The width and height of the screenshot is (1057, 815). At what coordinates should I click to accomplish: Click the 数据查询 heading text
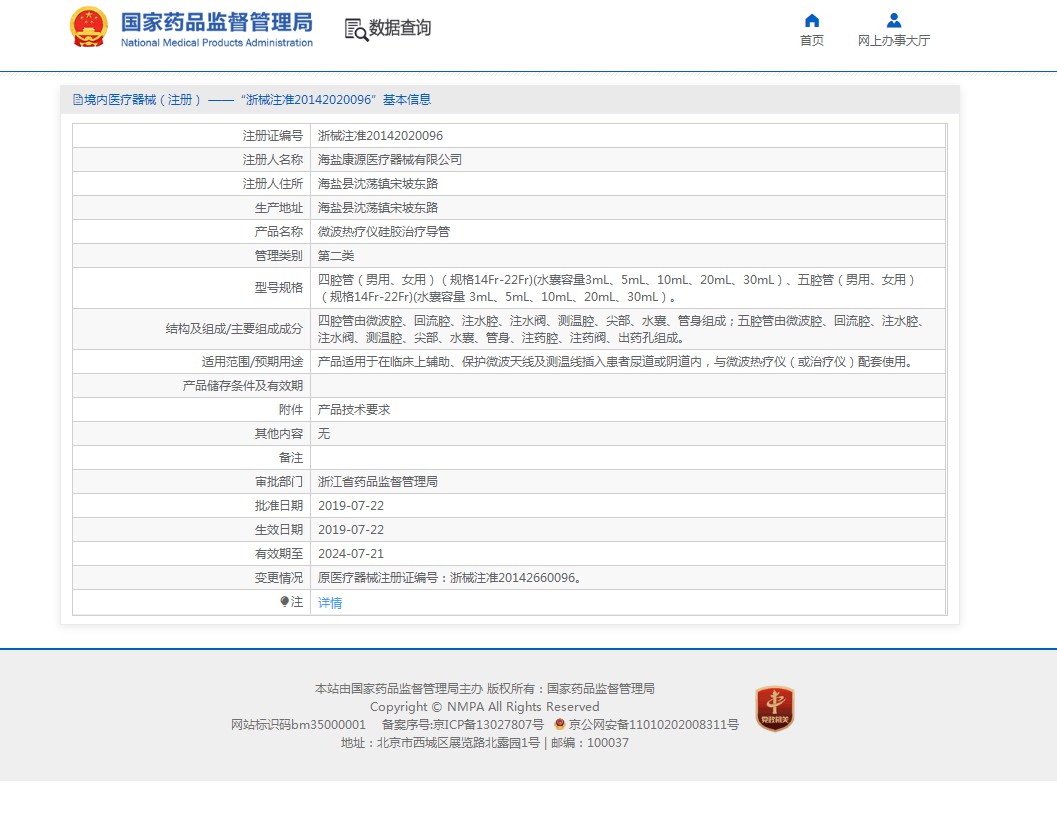tap(400, 28)
